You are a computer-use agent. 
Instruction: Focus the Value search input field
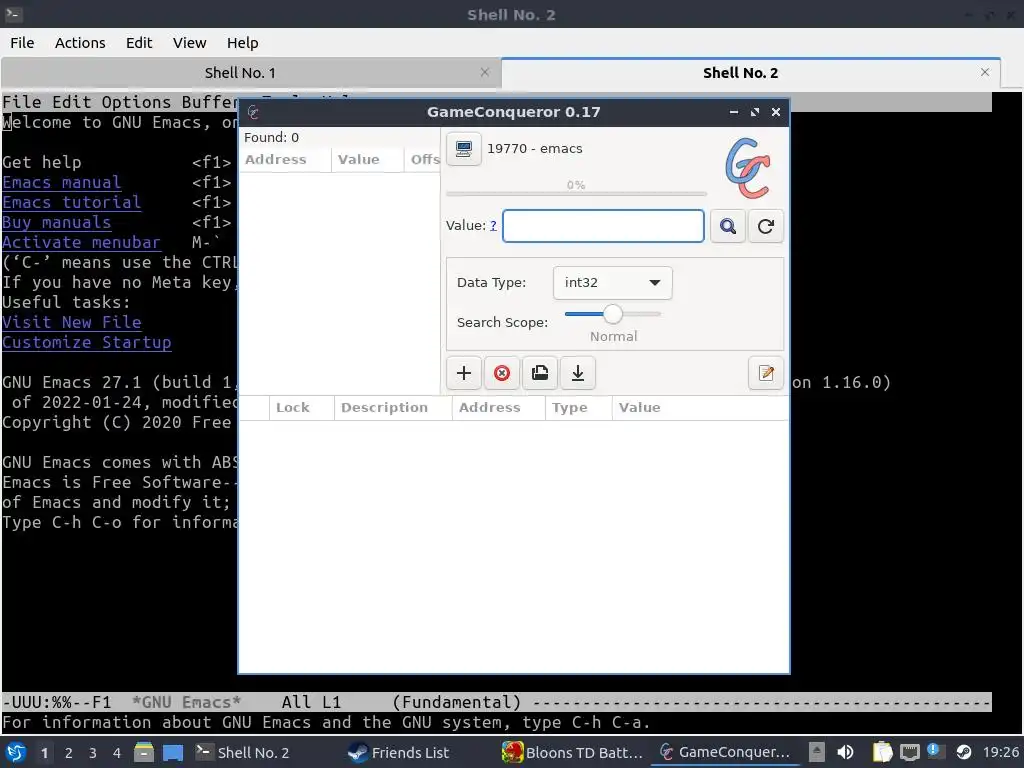(603, 226)
